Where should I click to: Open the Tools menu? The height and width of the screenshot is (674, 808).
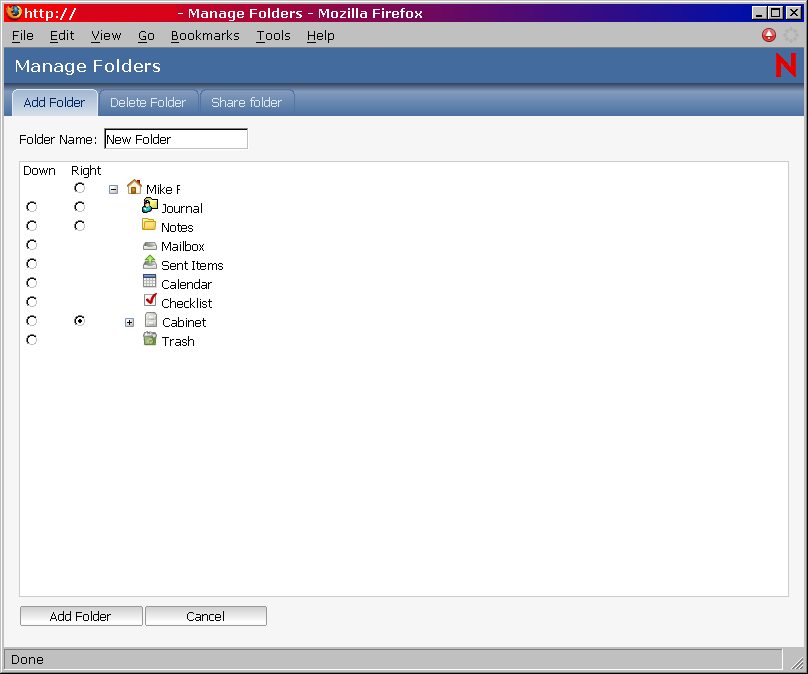click(x=274, y=36)
